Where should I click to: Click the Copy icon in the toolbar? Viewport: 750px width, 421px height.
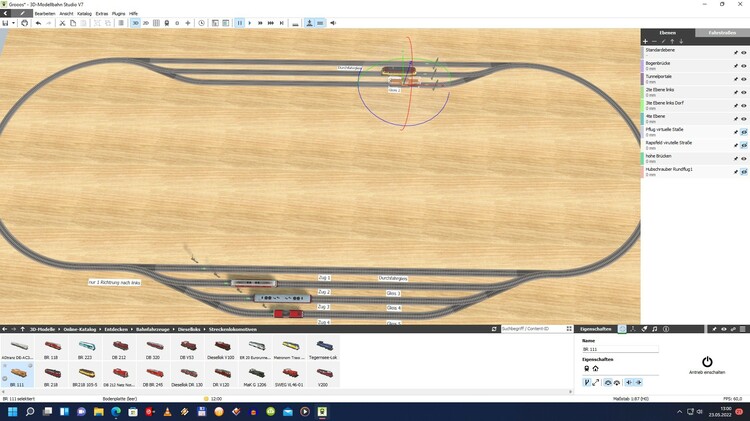click(x=73, y=23)
